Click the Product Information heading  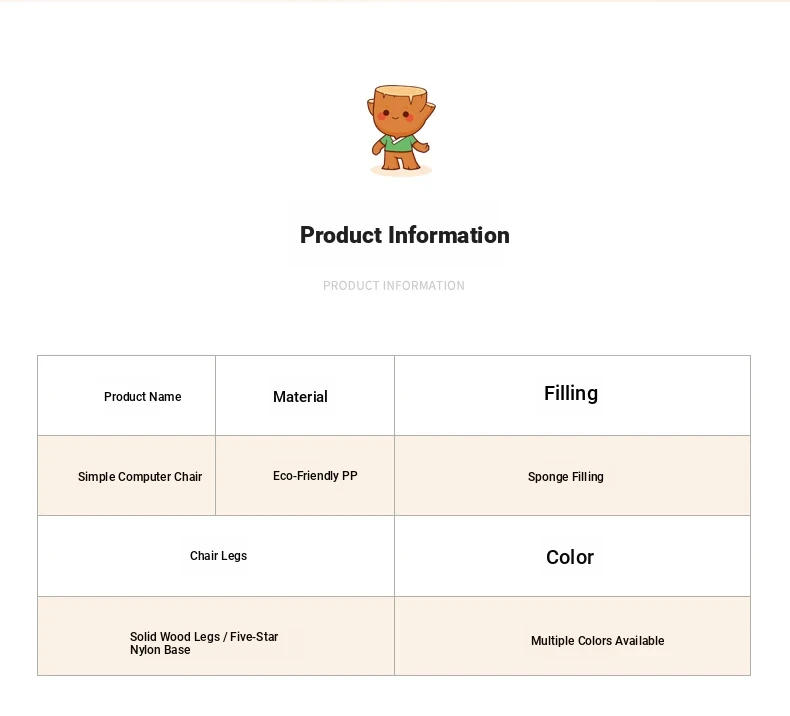tap(405, 235)
